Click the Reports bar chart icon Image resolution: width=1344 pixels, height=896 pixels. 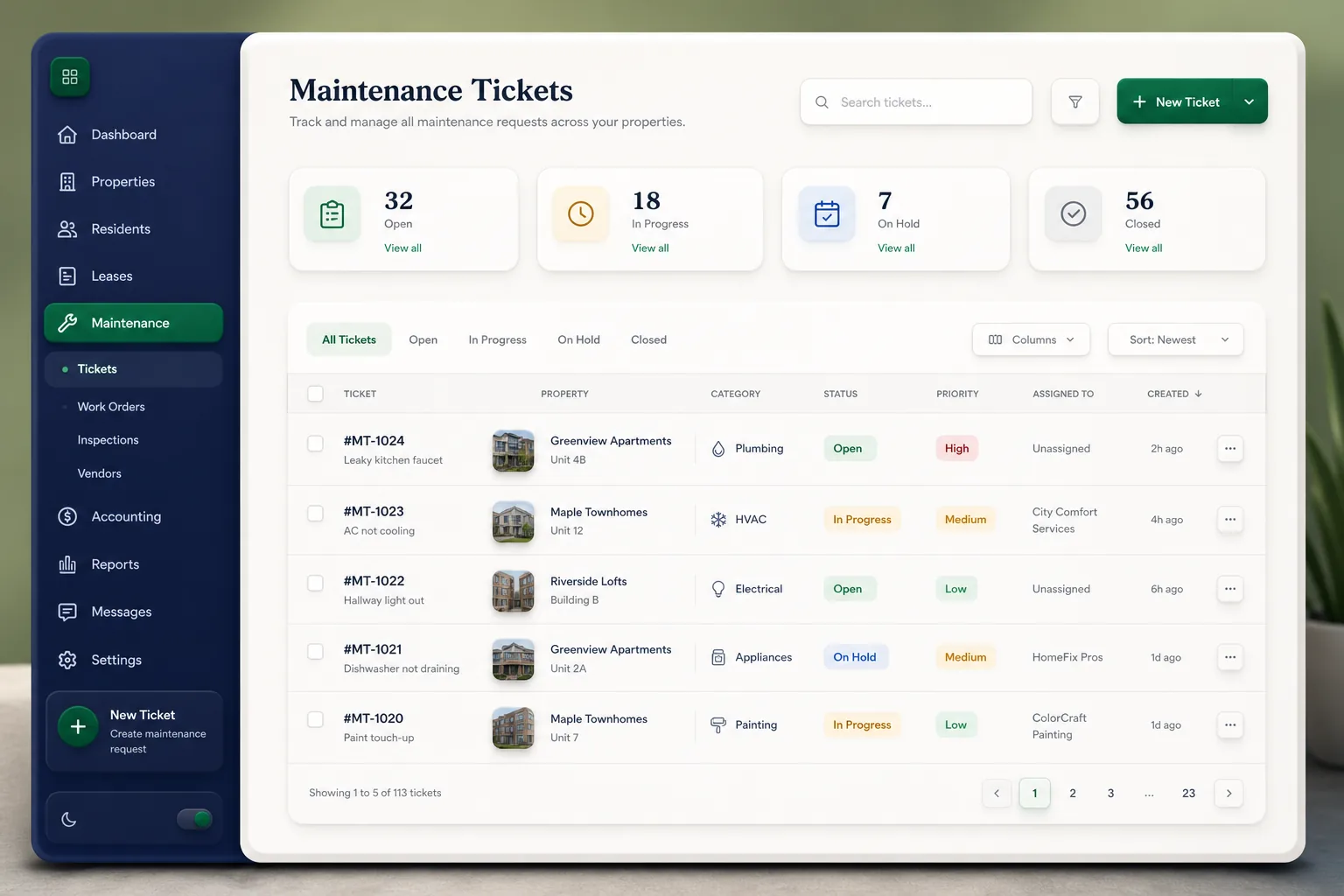coord(67,564)
